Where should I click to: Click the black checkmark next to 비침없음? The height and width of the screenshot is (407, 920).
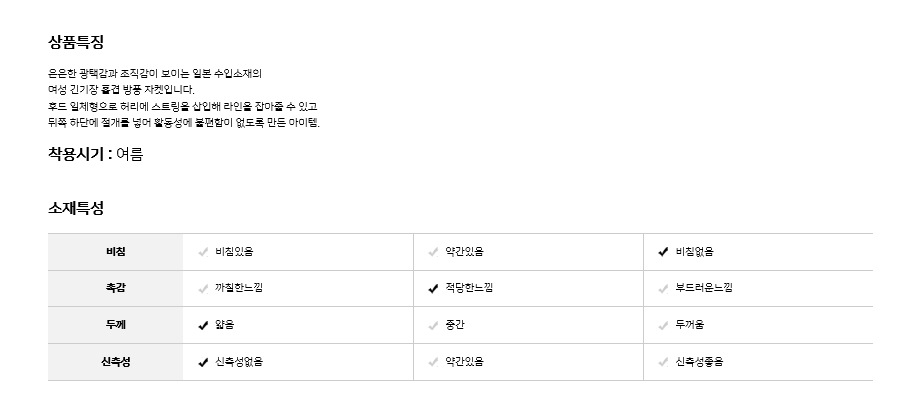(663, 252)
